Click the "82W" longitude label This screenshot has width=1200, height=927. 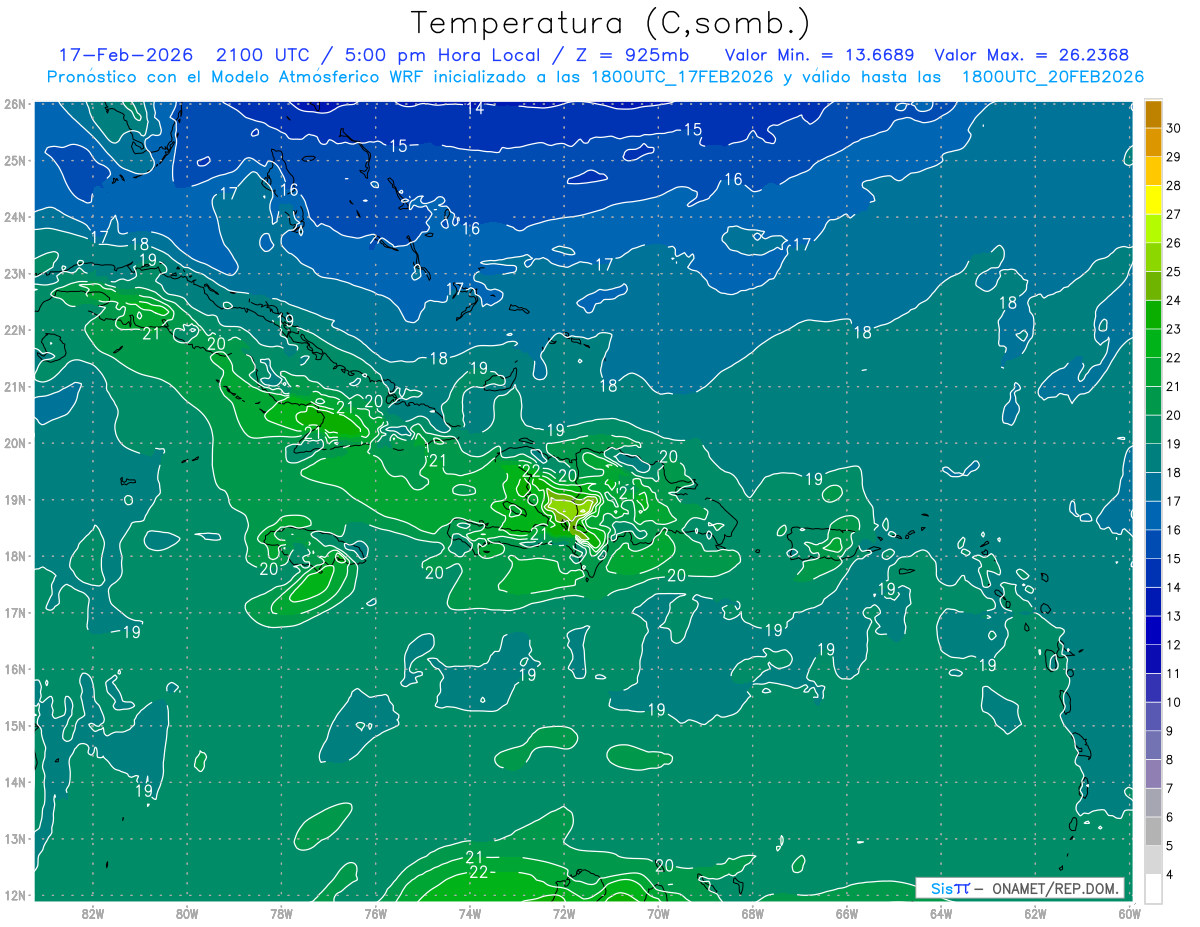[x=92, y=914]
